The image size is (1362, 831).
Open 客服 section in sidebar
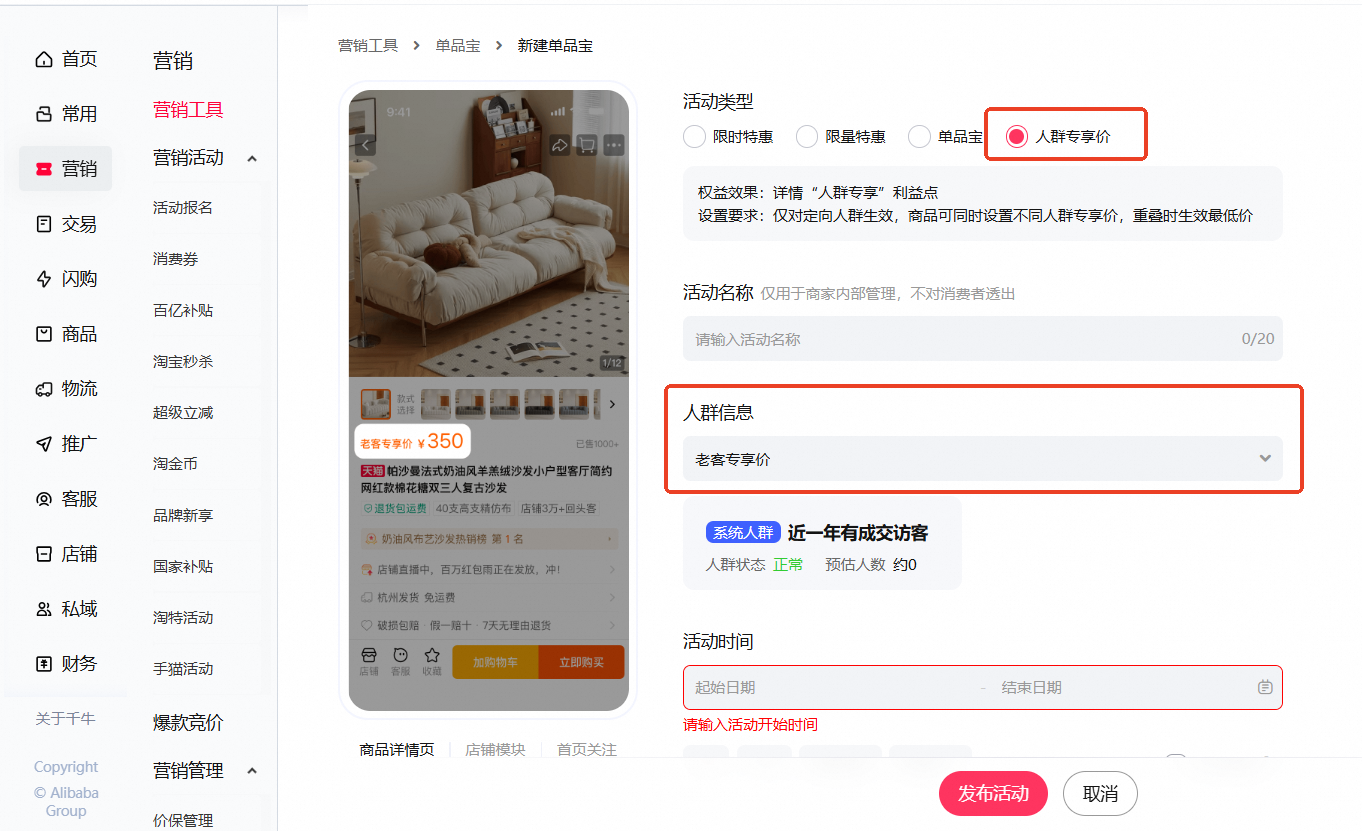(x=66, y=499)
